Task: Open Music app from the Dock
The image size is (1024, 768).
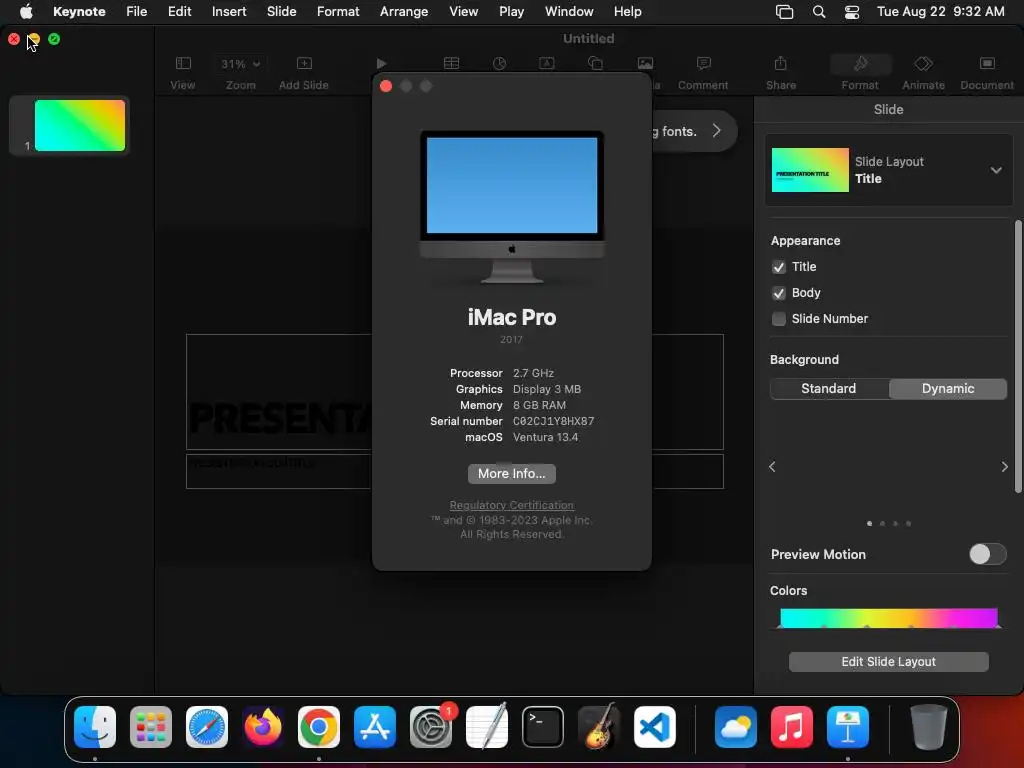Action: 792,727
